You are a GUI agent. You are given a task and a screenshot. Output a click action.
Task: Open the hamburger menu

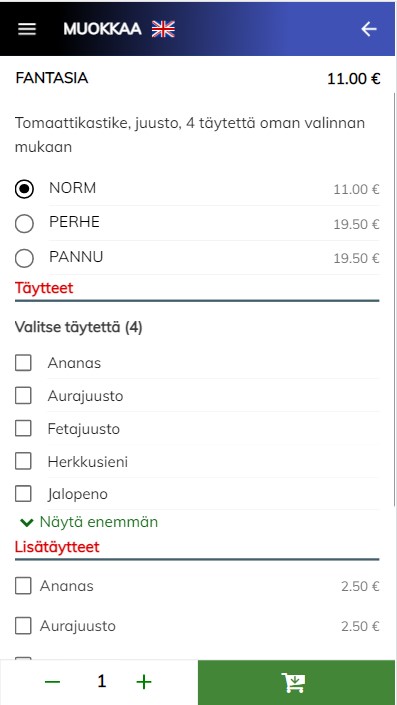[x=27, y=29]
